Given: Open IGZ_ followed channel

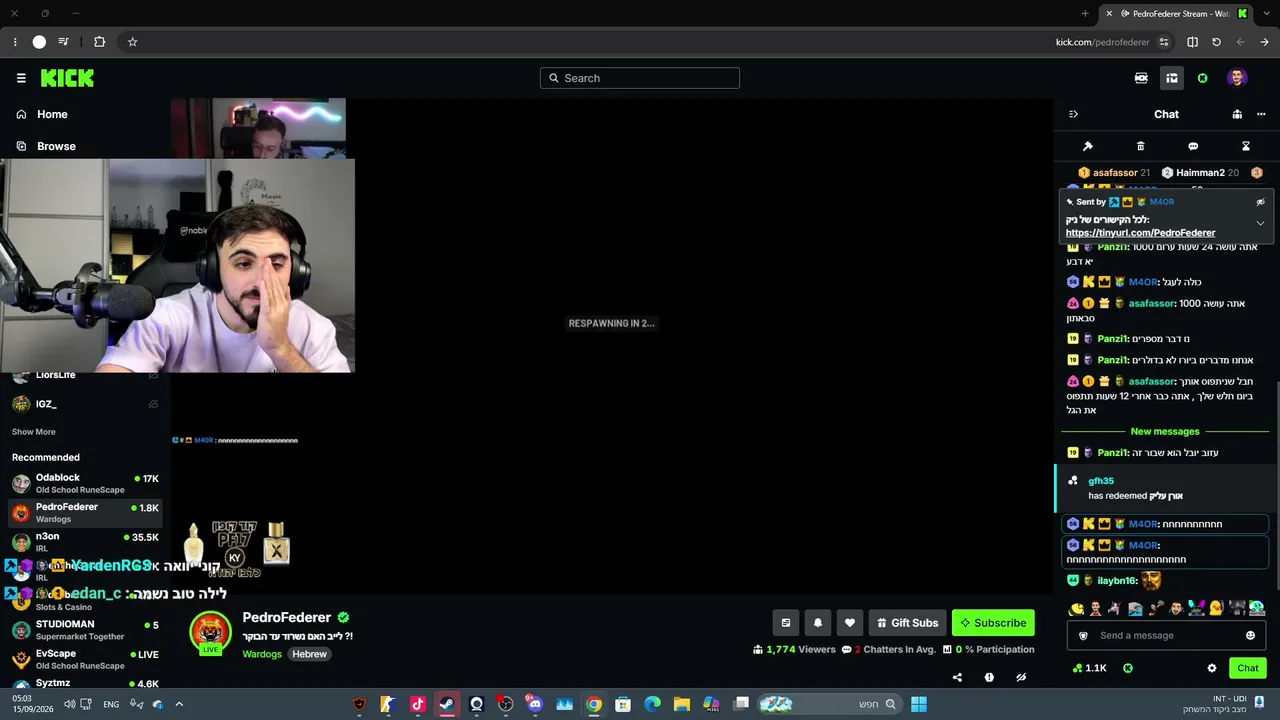Looking at the screenshot, I should (x=85, y=404).
